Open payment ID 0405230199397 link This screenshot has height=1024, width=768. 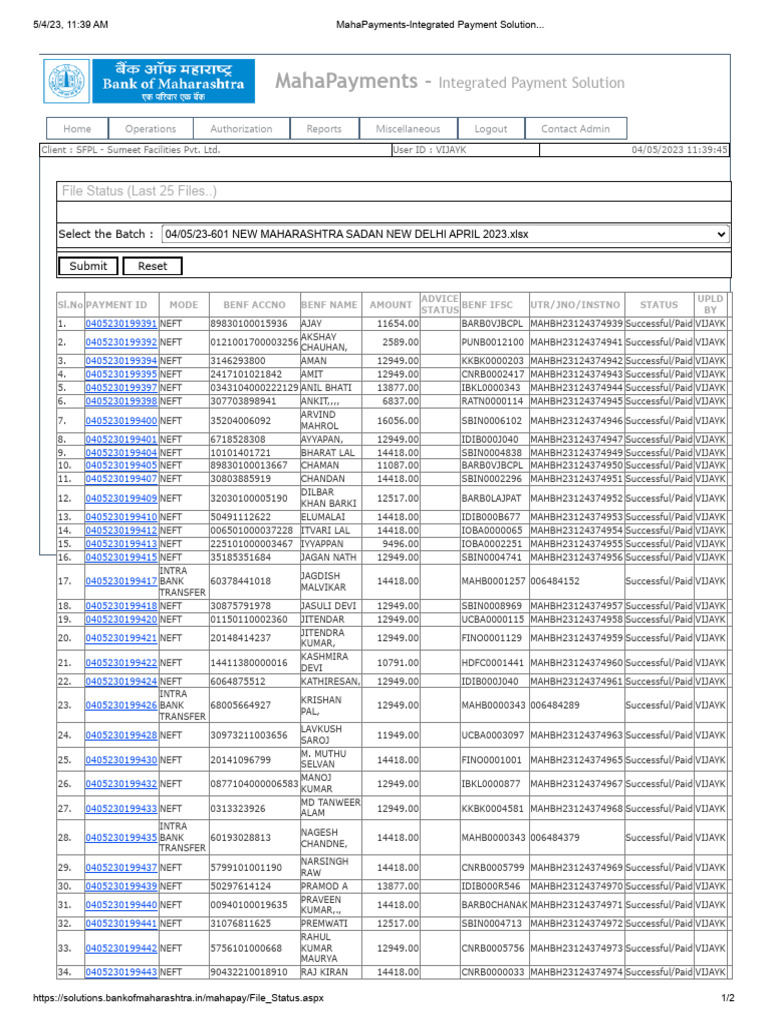click(x=121, y=388)
